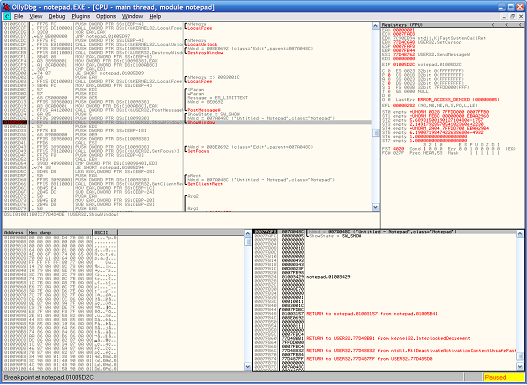Open the Help menu
The image size is (527, 385).
click(155, 16)
